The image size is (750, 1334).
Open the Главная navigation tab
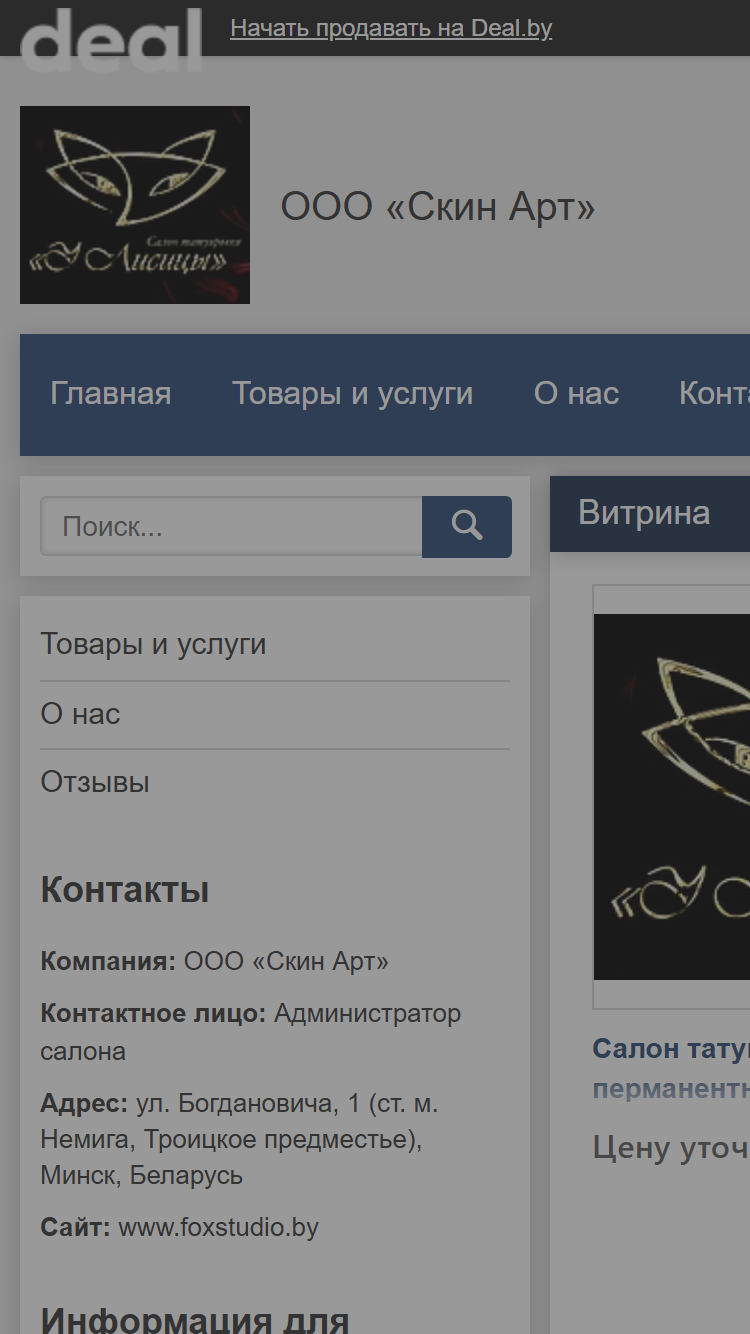pos(111,394)
